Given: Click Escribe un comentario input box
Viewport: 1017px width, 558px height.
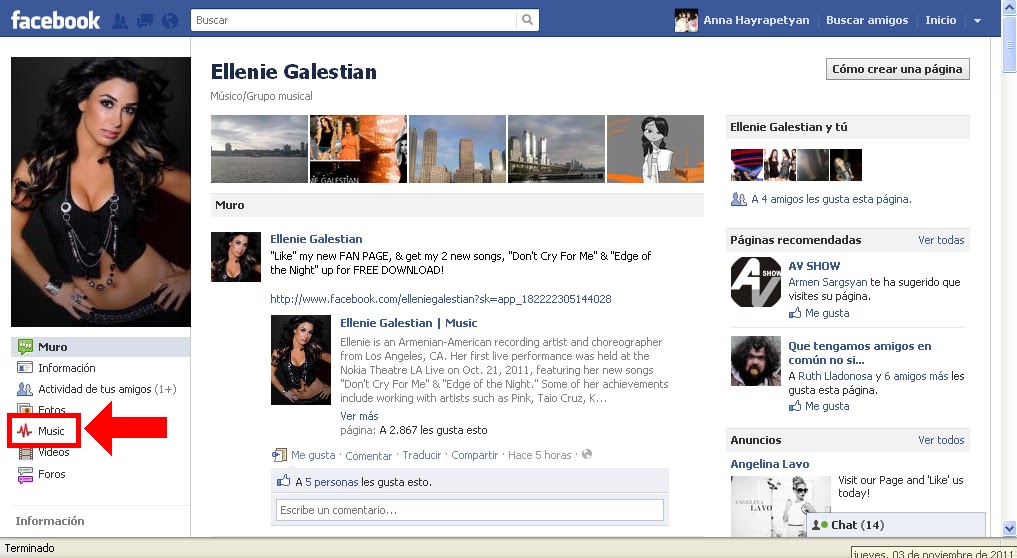Looking at the screenshot, I should click(x=470, y=510).
